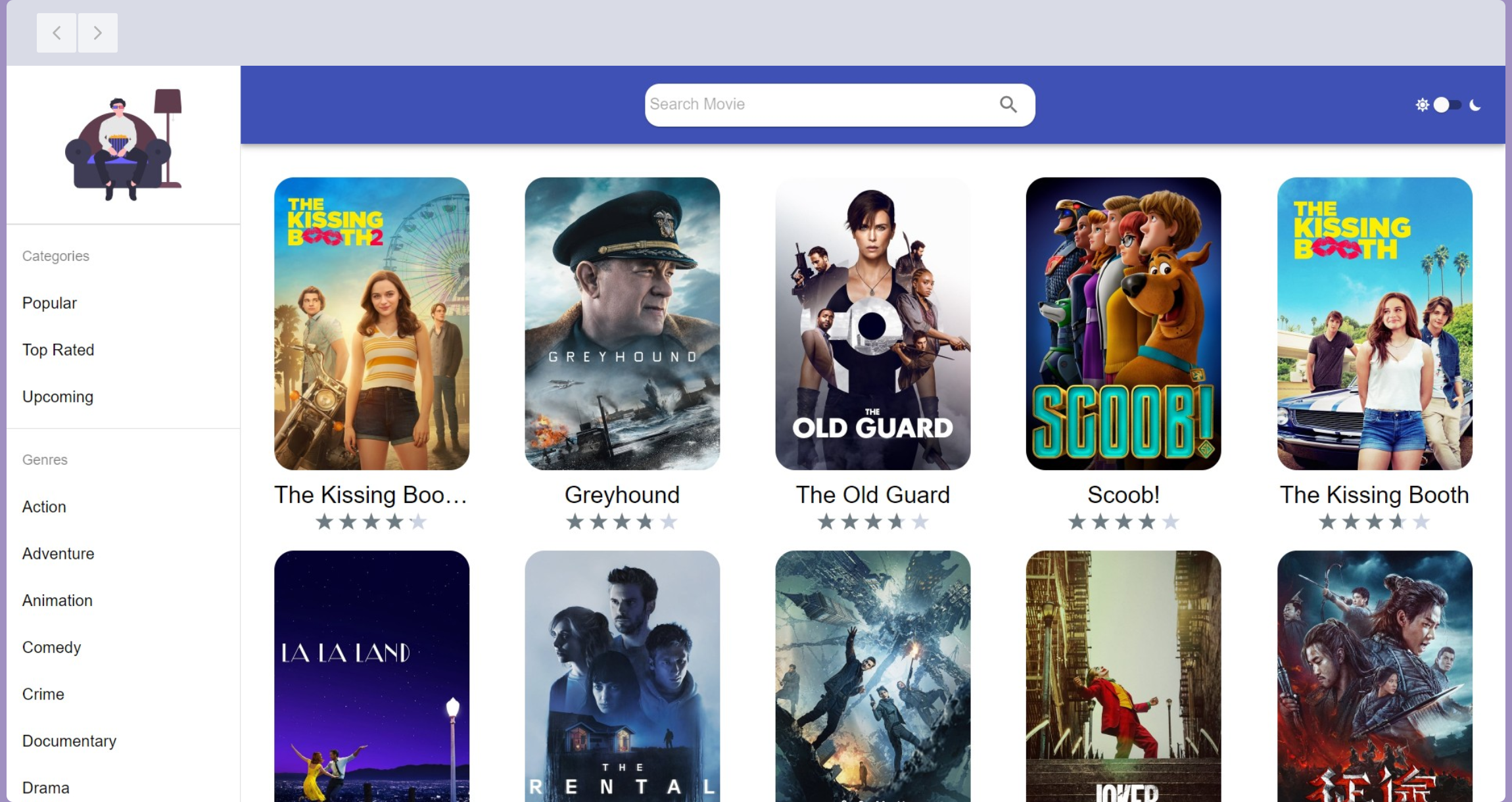Click the sun light-mode icon
Image resolution: width=1512 pixels, height=802 pixels.
click(x=1422, y=105)
